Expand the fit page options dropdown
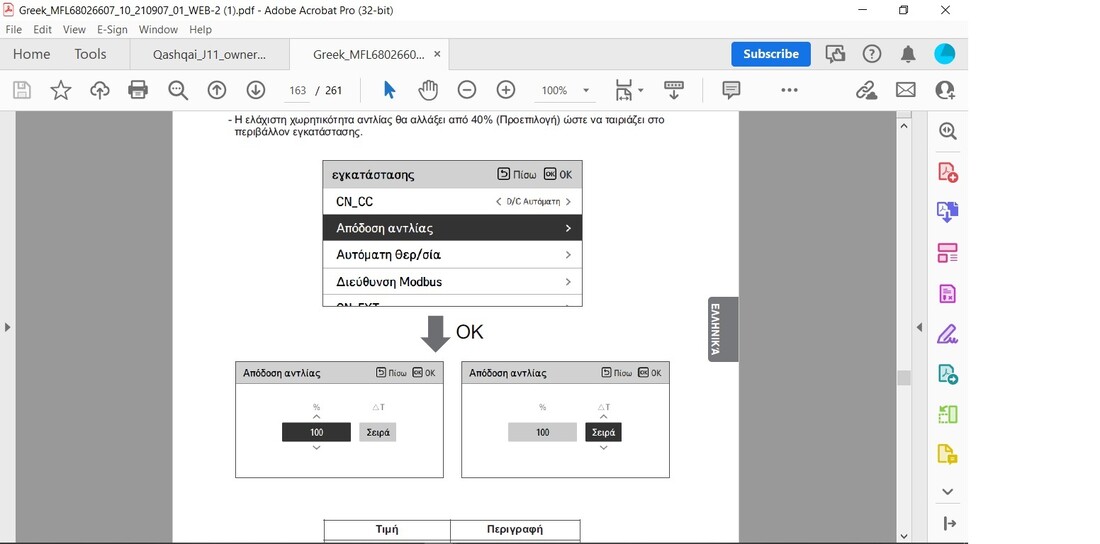 [x=640, y=90]
